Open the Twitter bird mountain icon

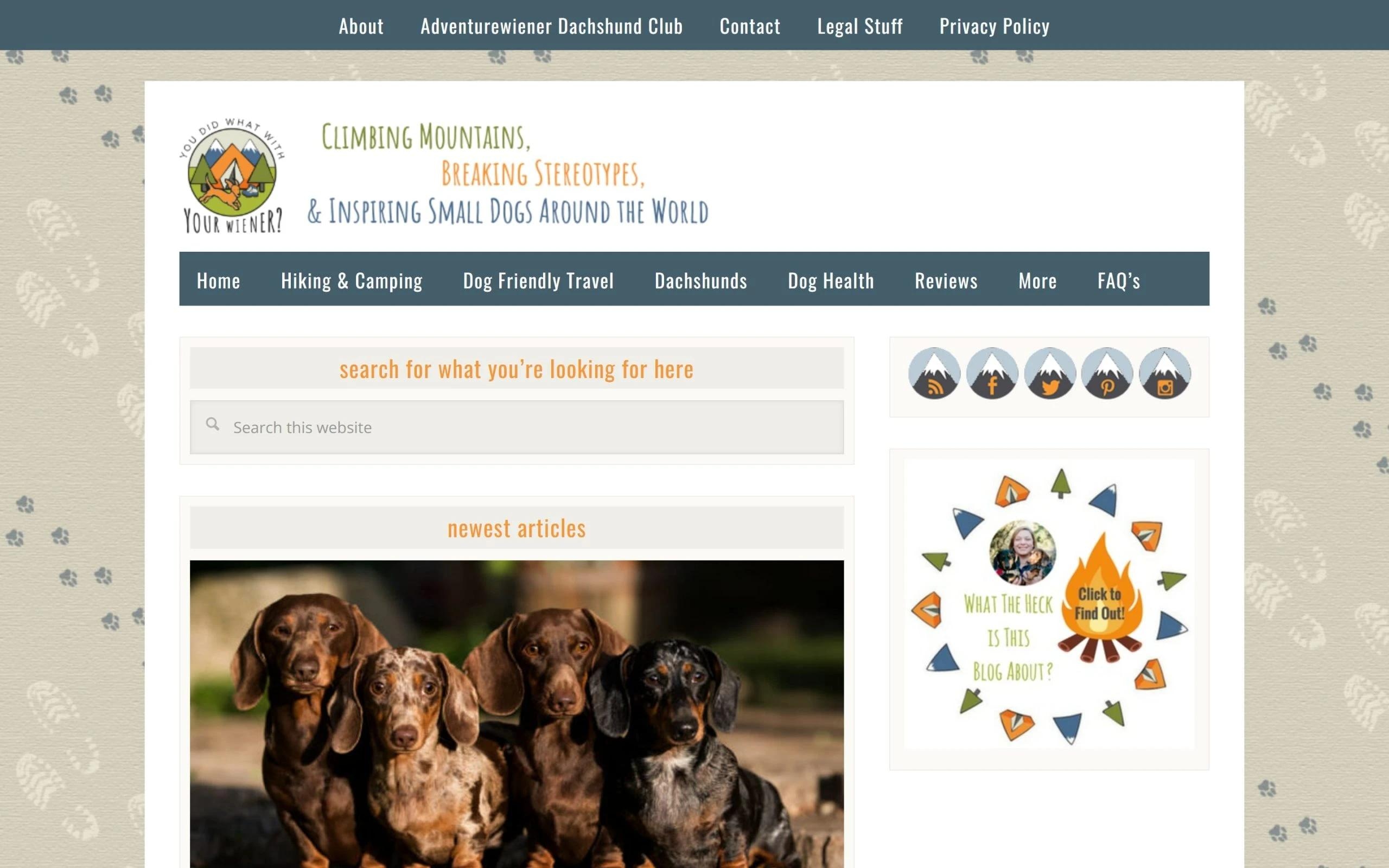tap(1050, 373)
